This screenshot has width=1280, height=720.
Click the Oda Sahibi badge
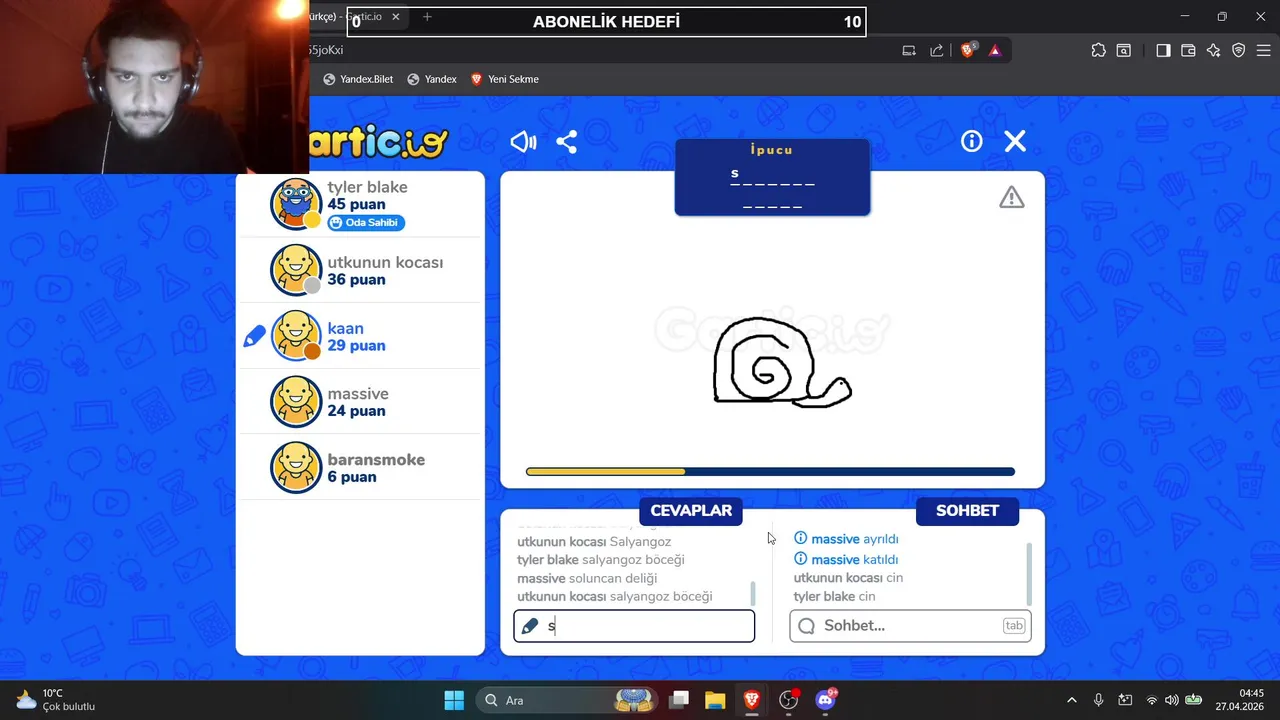(x=366, y=222)
